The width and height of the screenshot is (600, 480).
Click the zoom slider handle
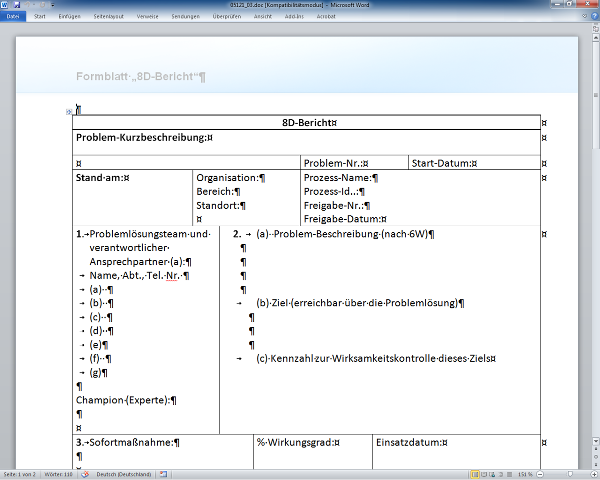tap(571, 474)
